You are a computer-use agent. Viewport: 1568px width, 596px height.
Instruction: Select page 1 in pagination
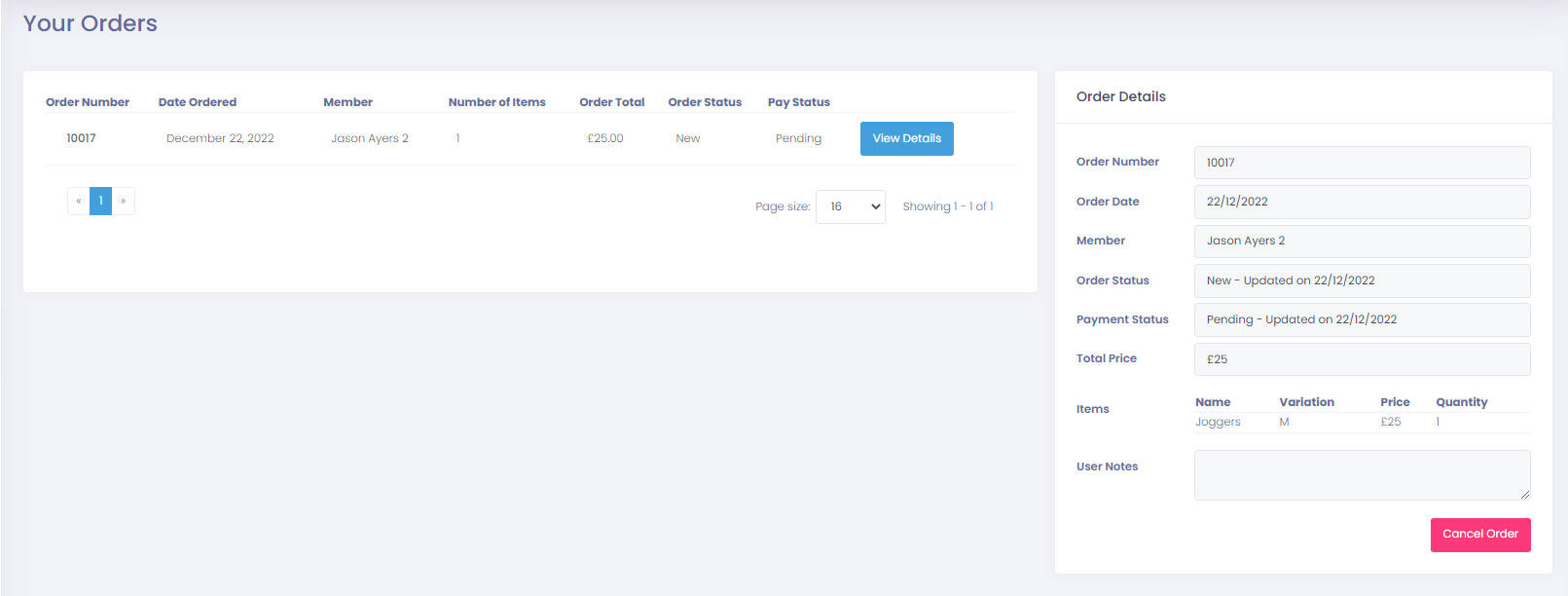click(x=101, y=201)
